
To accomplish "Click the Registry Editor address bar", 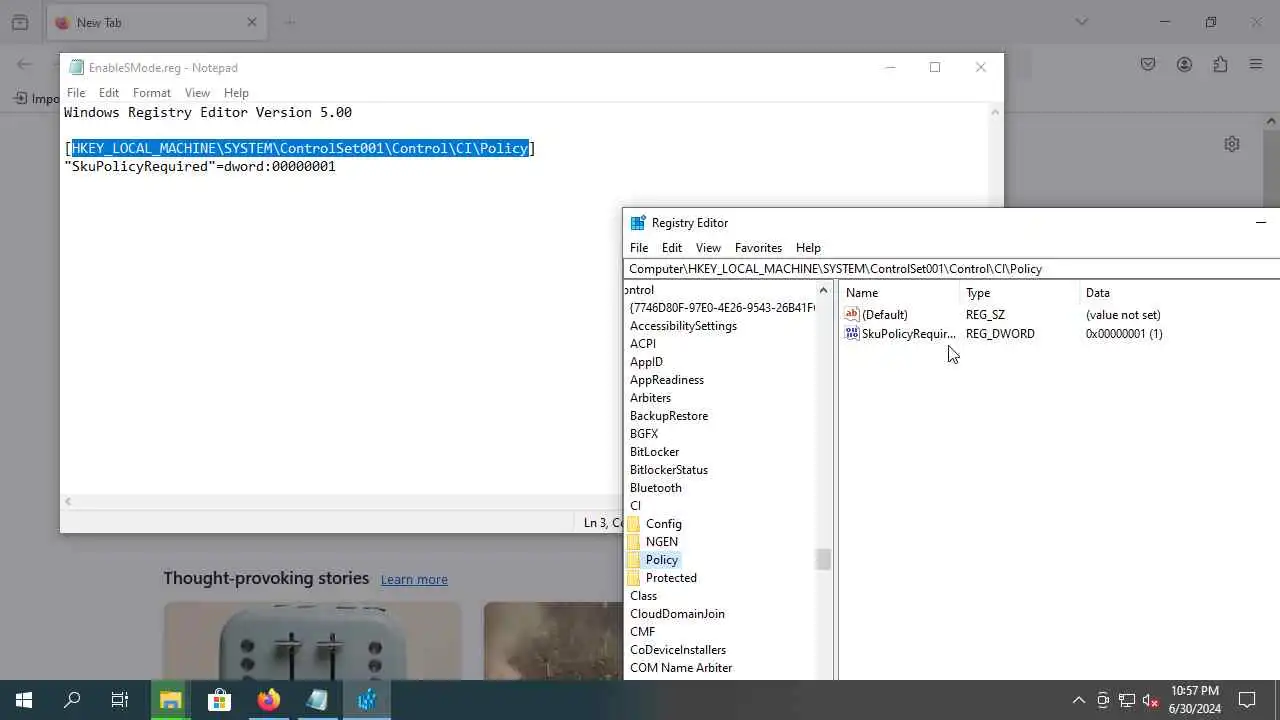I will 950,269.
